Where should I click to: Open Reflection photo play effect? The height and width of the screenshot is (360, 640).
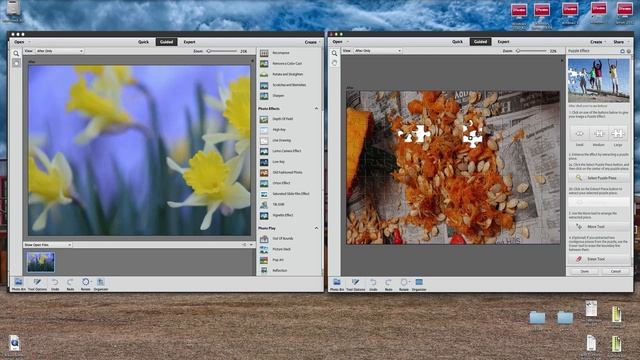click(280, 270)
